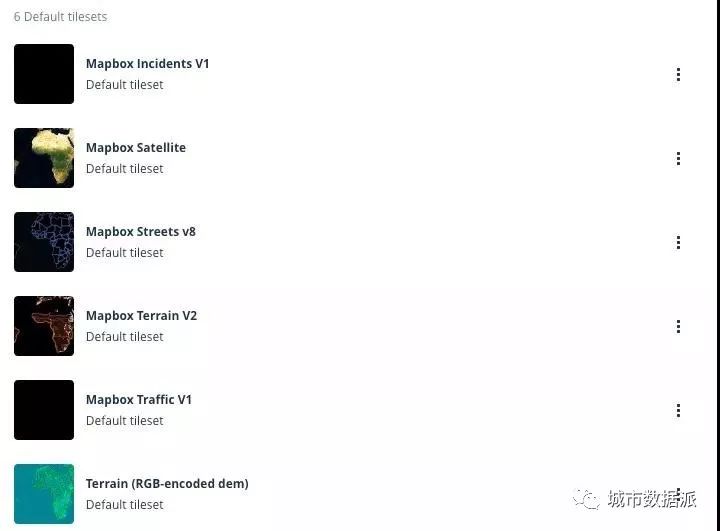Click the Mapbox Streets v8 title
Viewport: 720px width, 531px height.
coord(140,232)
